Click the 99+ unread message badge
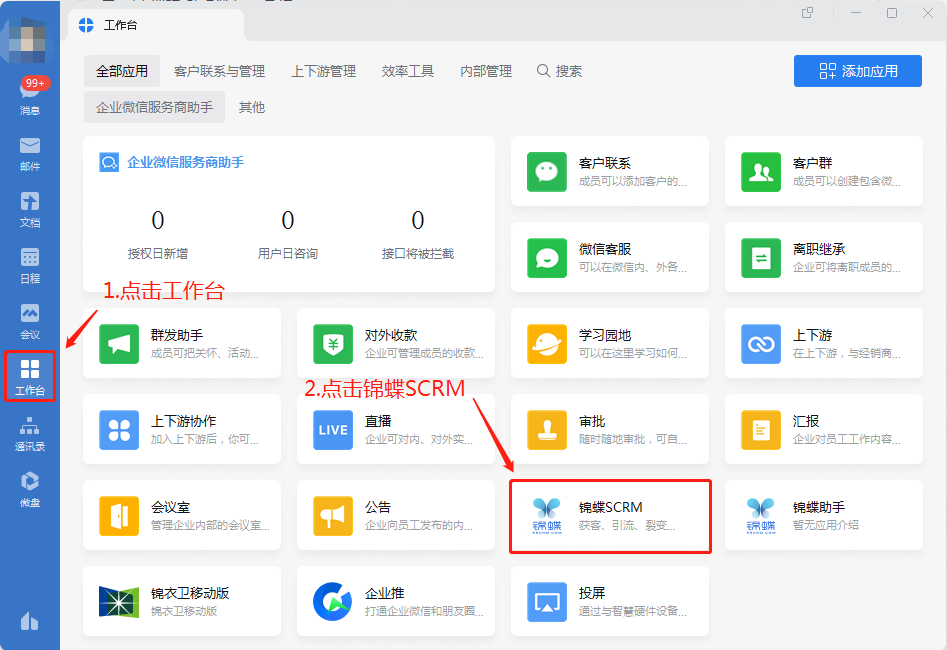This screenshot has height=650, width=947. pos(35,83)
